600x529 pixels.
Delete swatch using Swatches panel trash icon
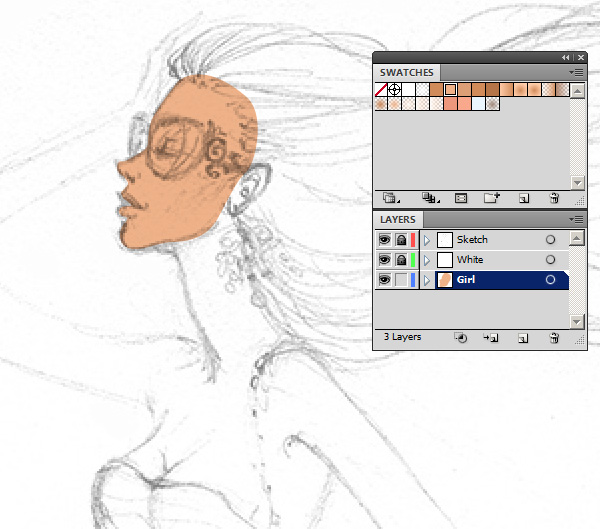(554, 198)
